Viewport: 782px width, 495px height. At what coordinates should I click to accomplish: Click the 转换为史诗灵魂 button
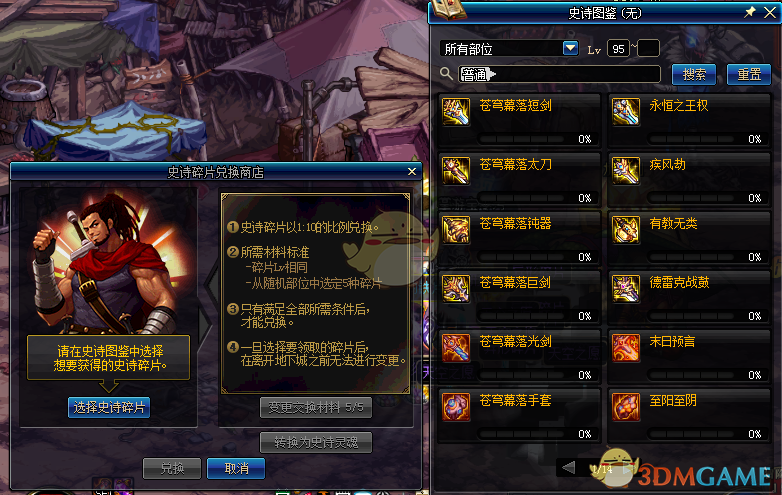[x=316, y=442]
